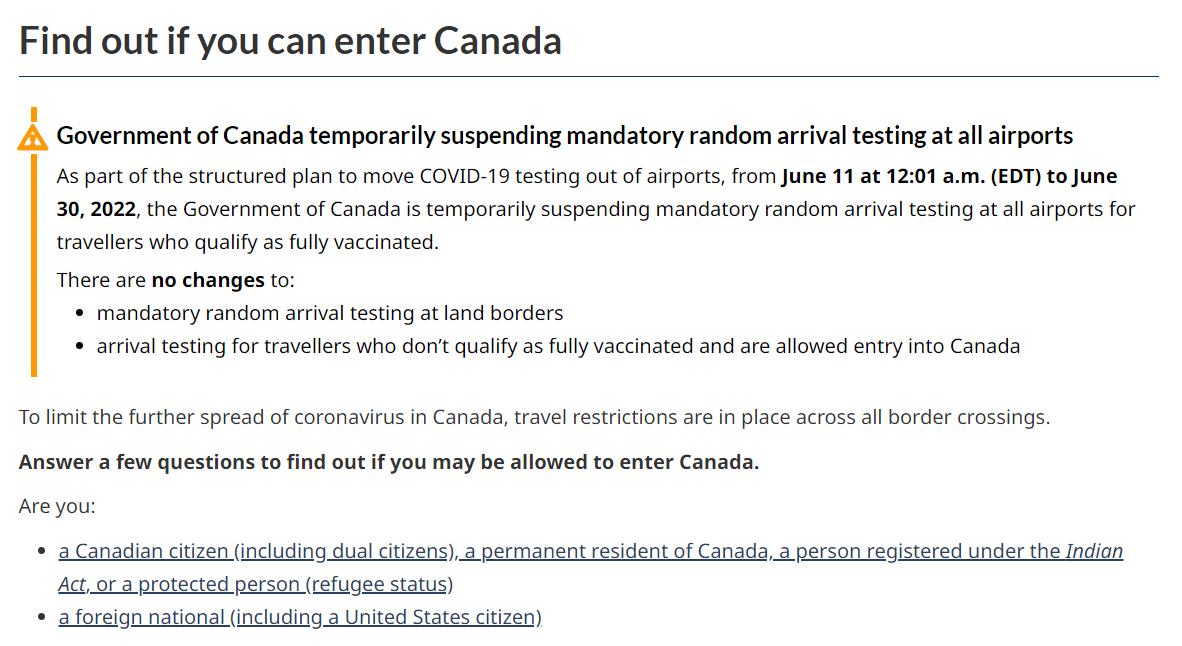Click the horizontal rule under the page title
This screenshot has width=1182, height=646.
pos(589,76)
